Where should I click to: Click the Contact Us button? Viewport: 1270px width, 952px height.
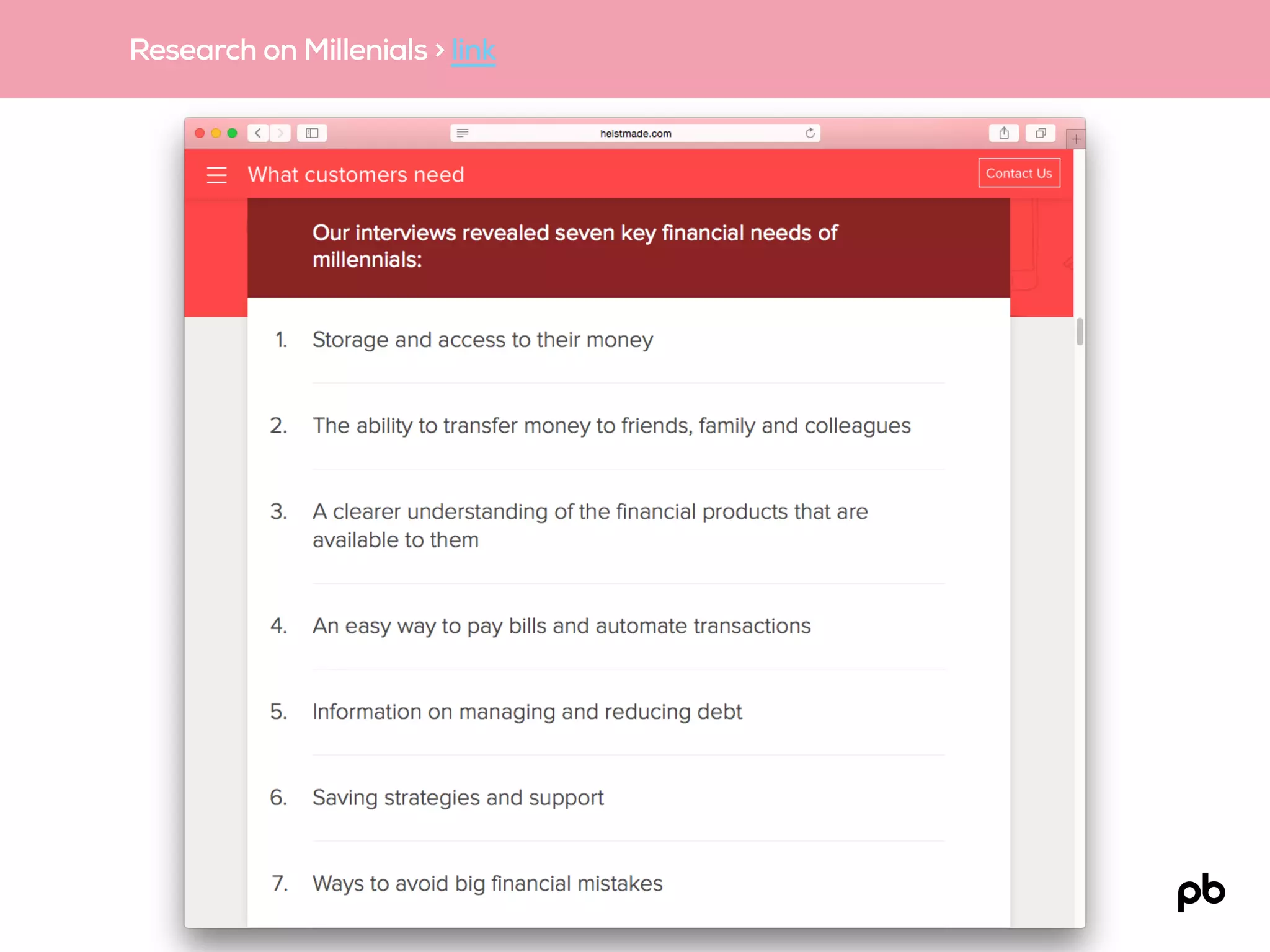[1019, 174]
